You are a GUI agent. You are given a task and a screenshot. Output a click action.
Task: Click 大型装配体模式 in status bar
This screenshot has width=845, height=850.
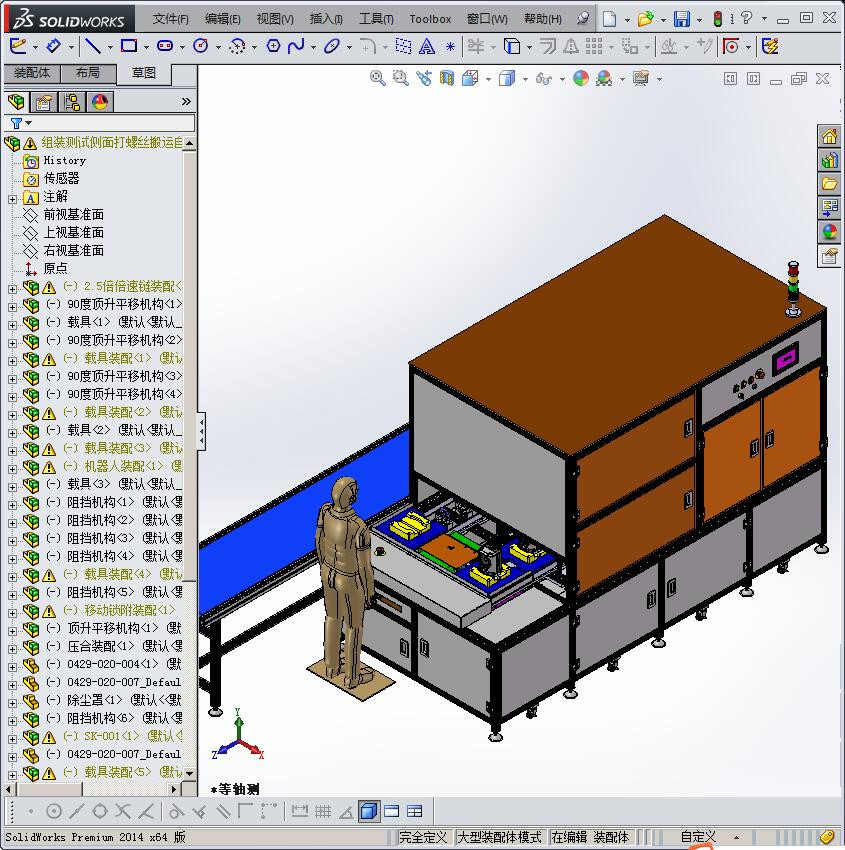(499, 837)
